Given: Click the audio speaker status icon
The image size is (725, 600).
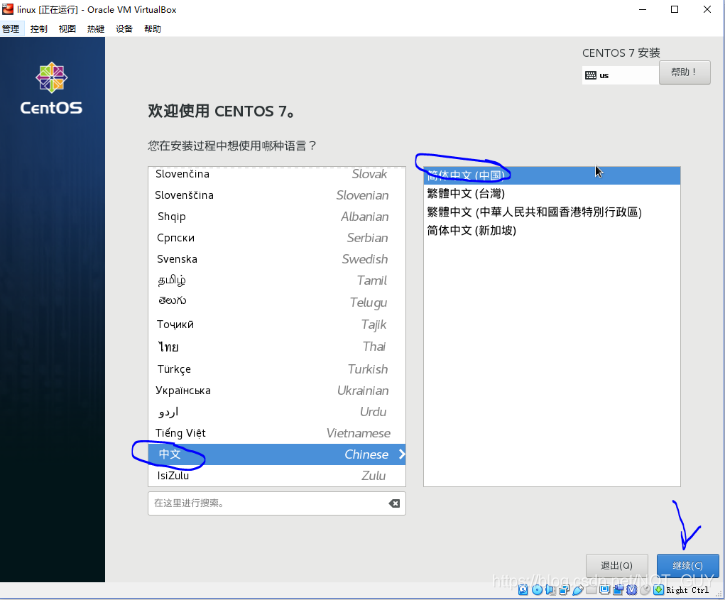Looking at the screenshot, I should 550,590.
